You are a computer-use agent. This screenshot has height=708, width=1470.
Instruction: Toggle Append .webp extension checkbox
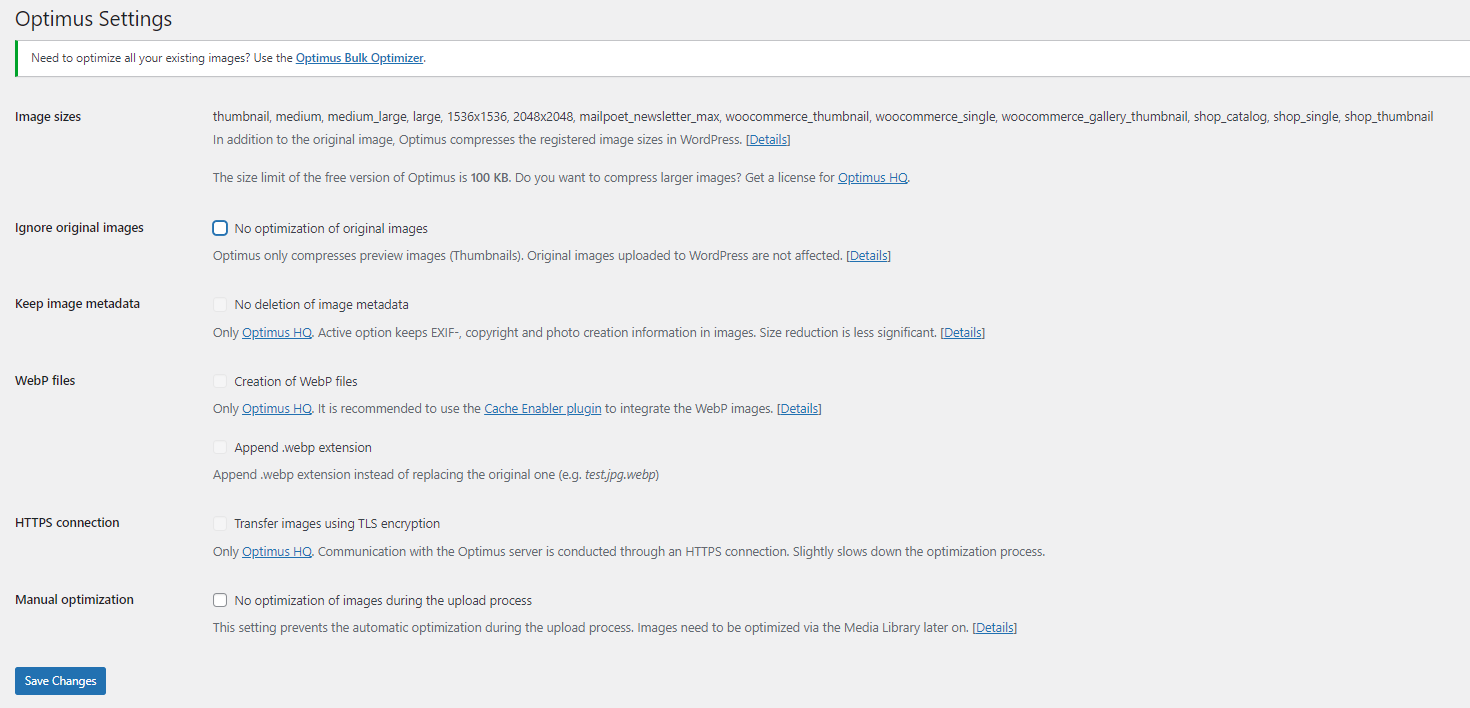pyautogui.click(x=220, y=447)
